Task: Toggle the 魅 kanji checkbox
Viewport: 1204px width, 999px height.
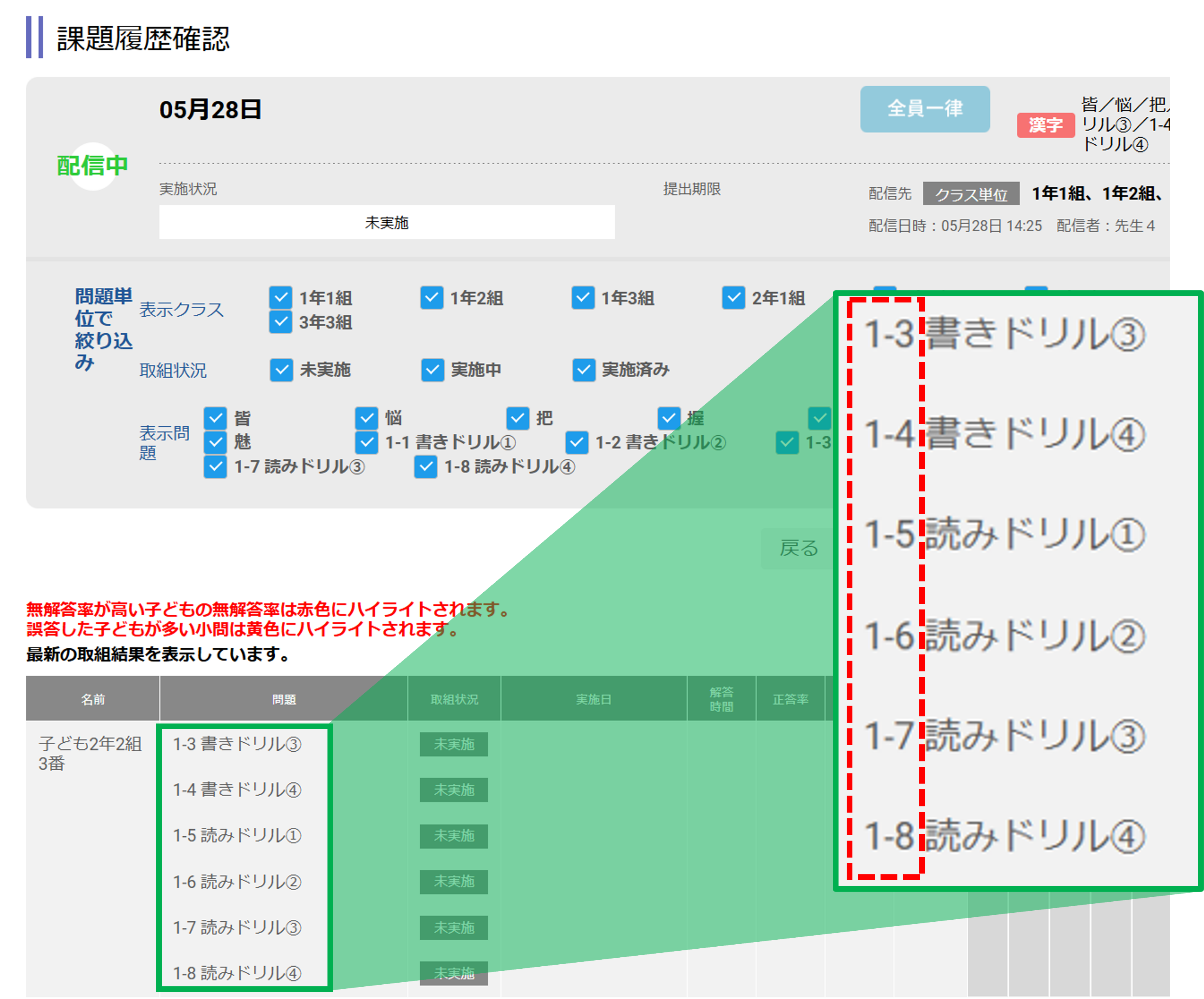Action: [215, 442]
